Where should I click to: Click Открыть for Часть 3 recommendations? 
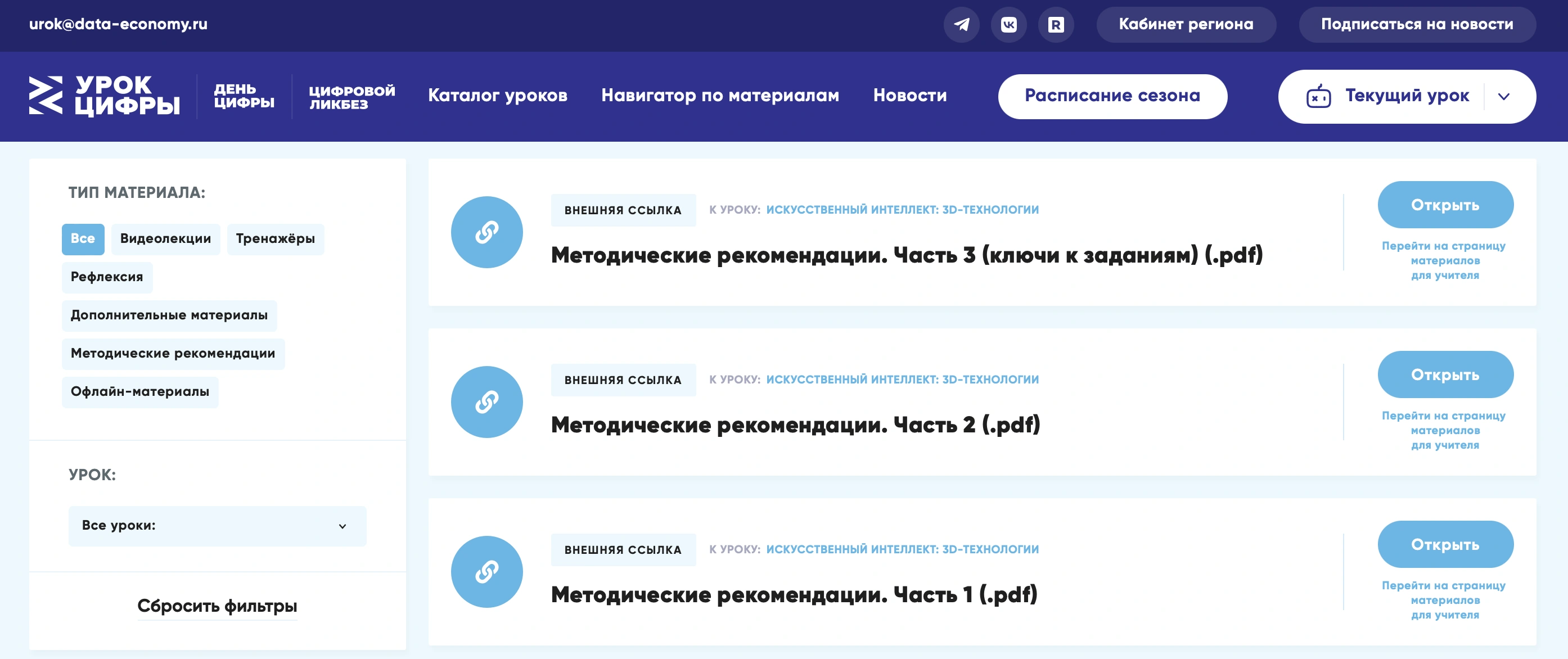pyautogui.click(x=1445, y=205)
